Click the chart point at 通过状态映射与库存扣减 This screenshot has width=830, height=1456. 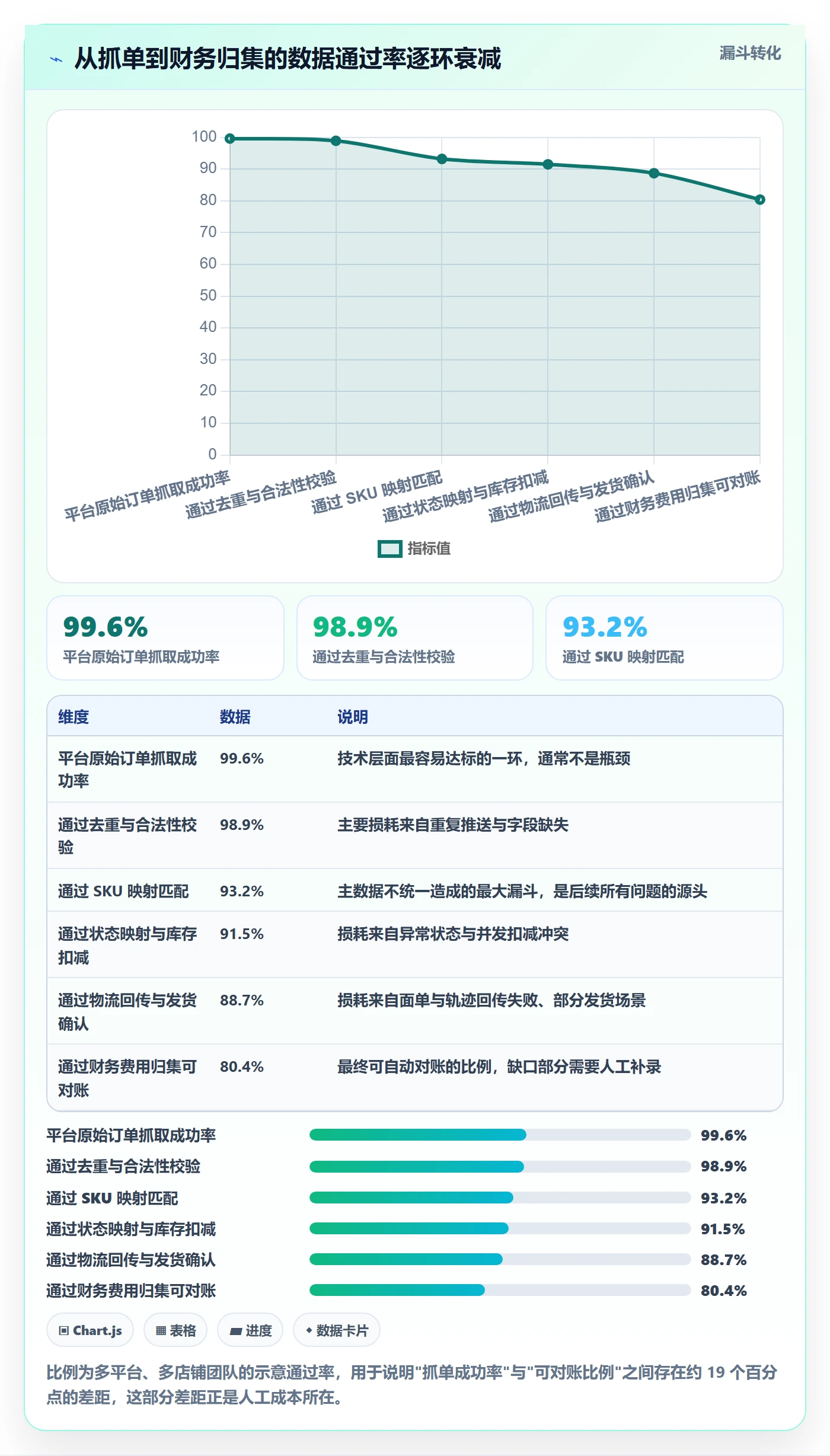tap(548, 164)
